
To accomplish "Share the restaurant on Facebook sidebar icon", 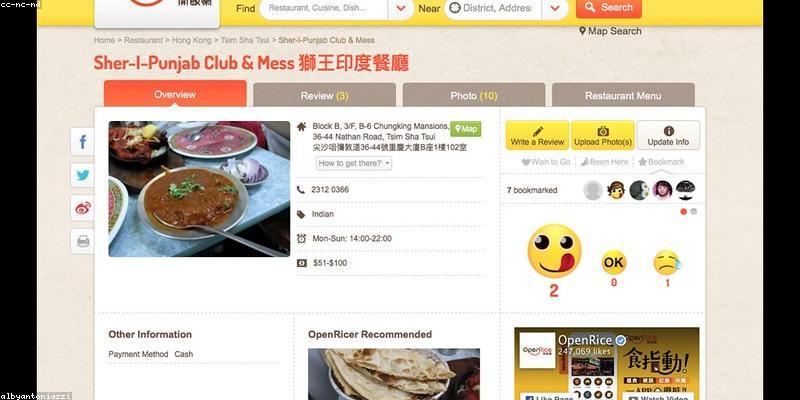I will click(x=83, y=141).
